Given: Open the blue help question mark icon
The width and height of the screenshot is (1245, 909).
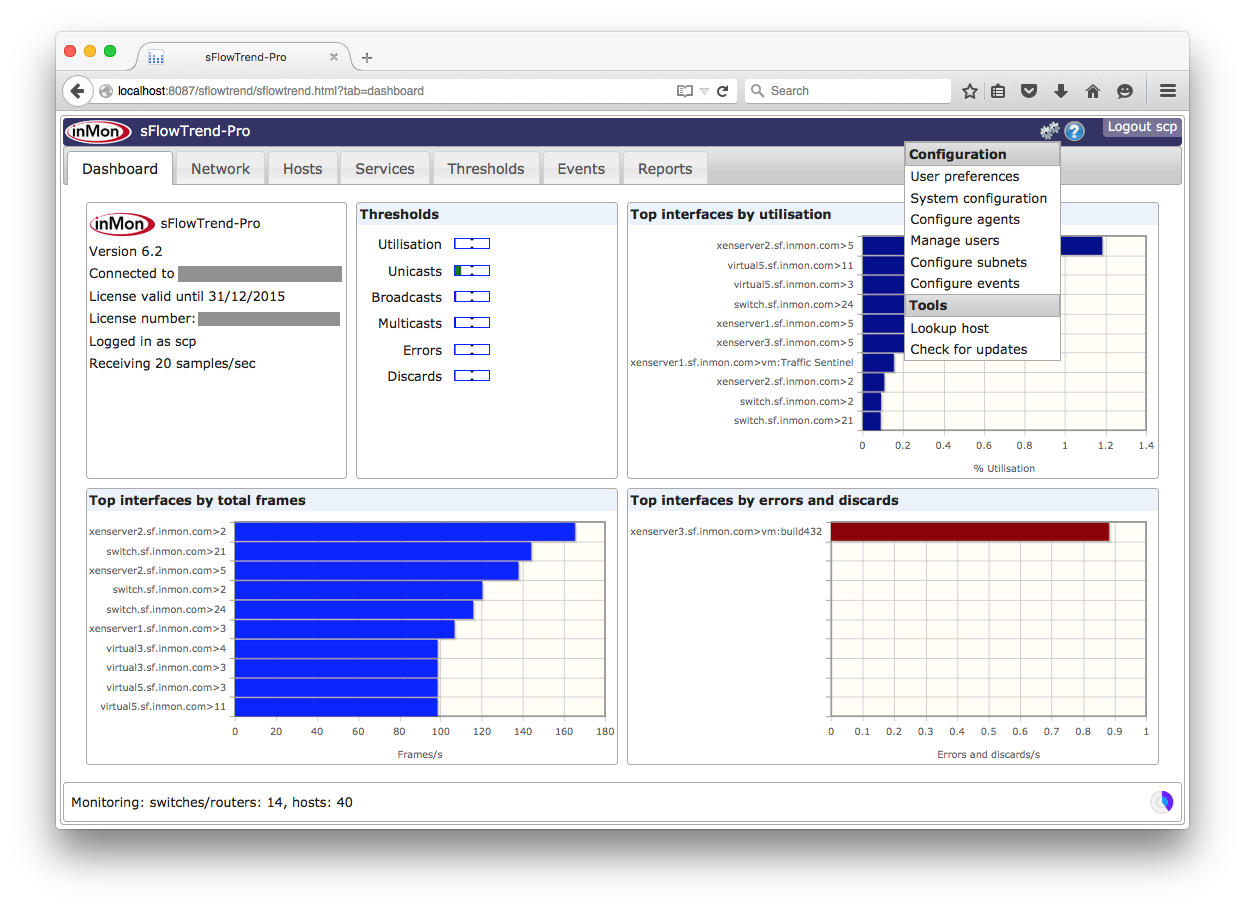Looking at the screenshot, I should (x=1074, y=131).
